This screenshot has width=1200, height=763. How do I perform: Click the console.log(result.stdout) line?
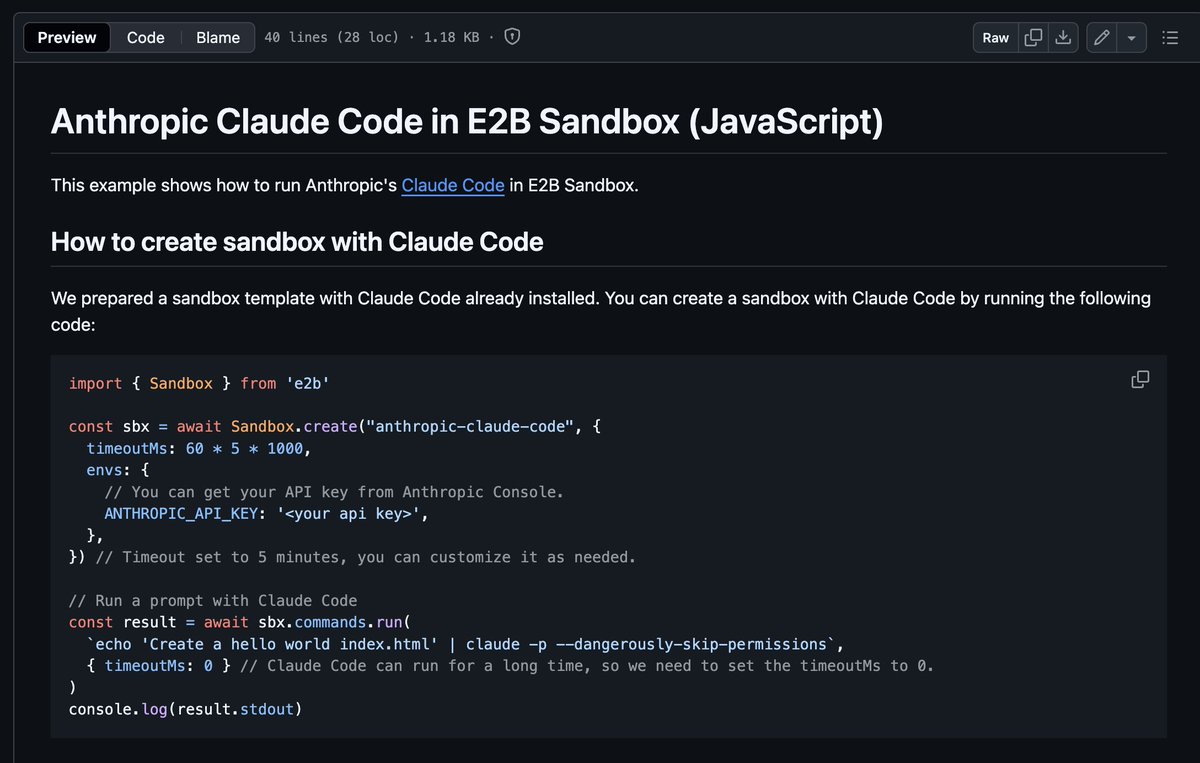coord(185,709)
